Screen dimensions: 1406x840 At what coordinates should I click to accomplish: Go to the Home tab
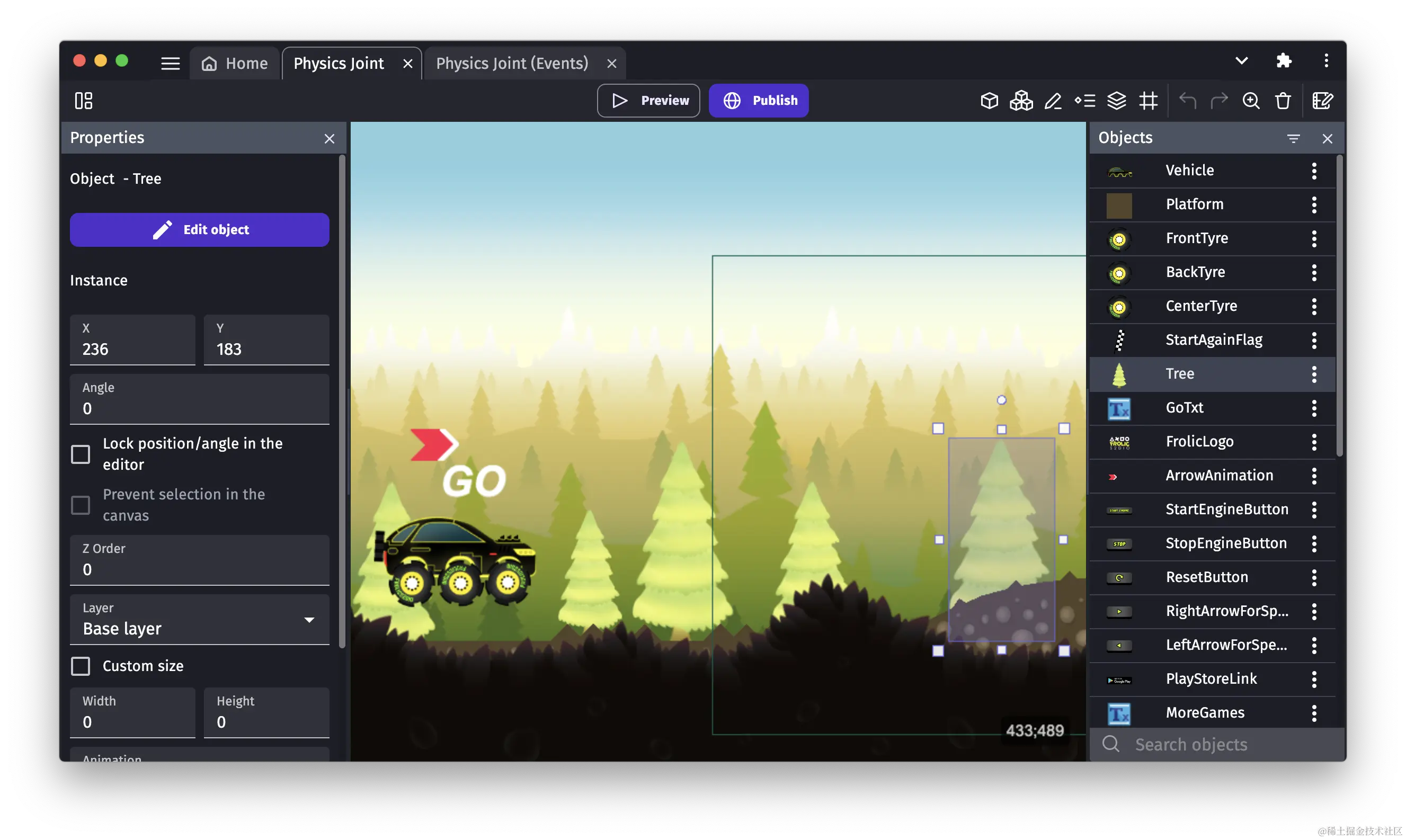click(235, 64)
